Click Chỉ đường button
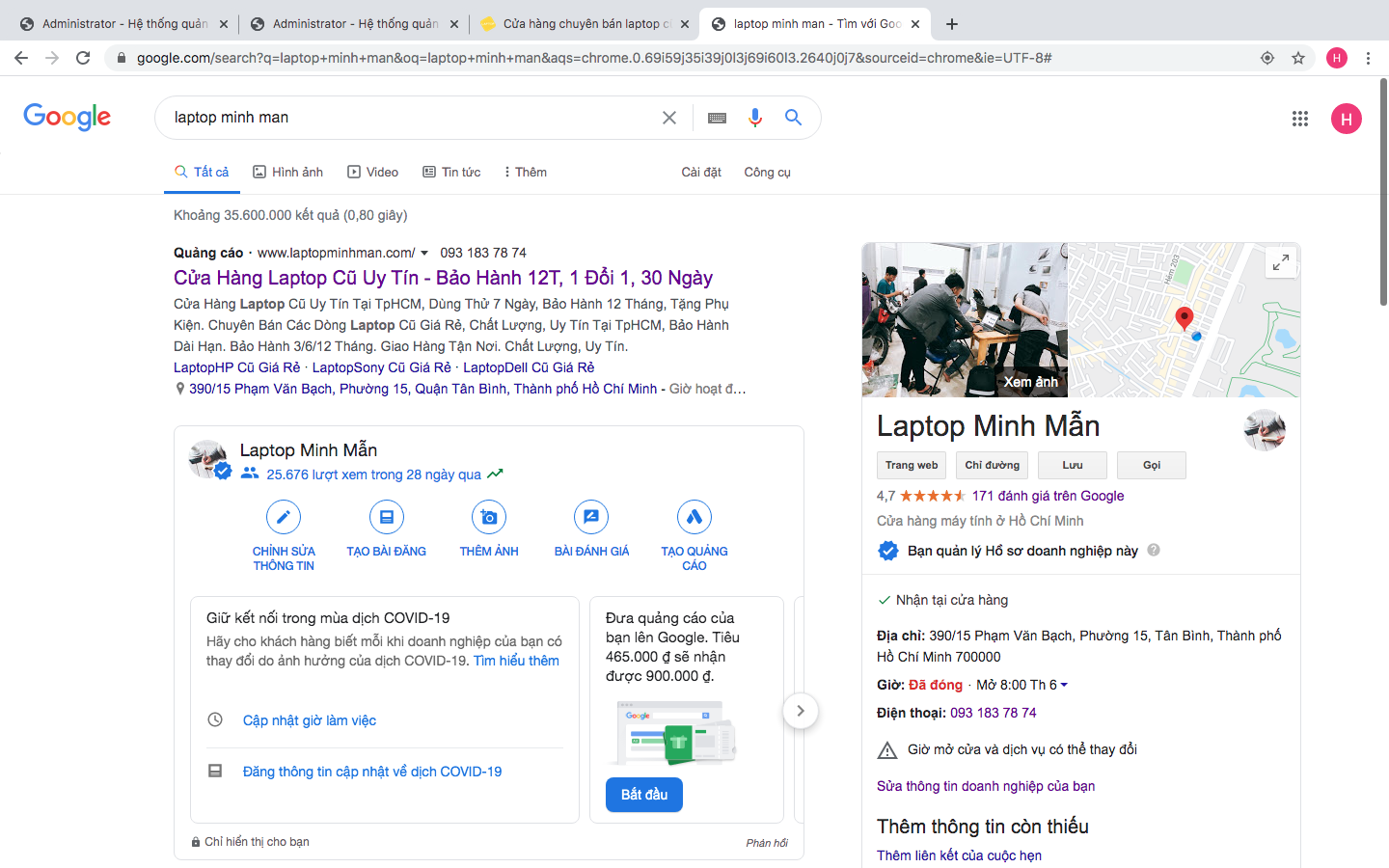The image size is (1389, 868). click(x=992, y=465)
